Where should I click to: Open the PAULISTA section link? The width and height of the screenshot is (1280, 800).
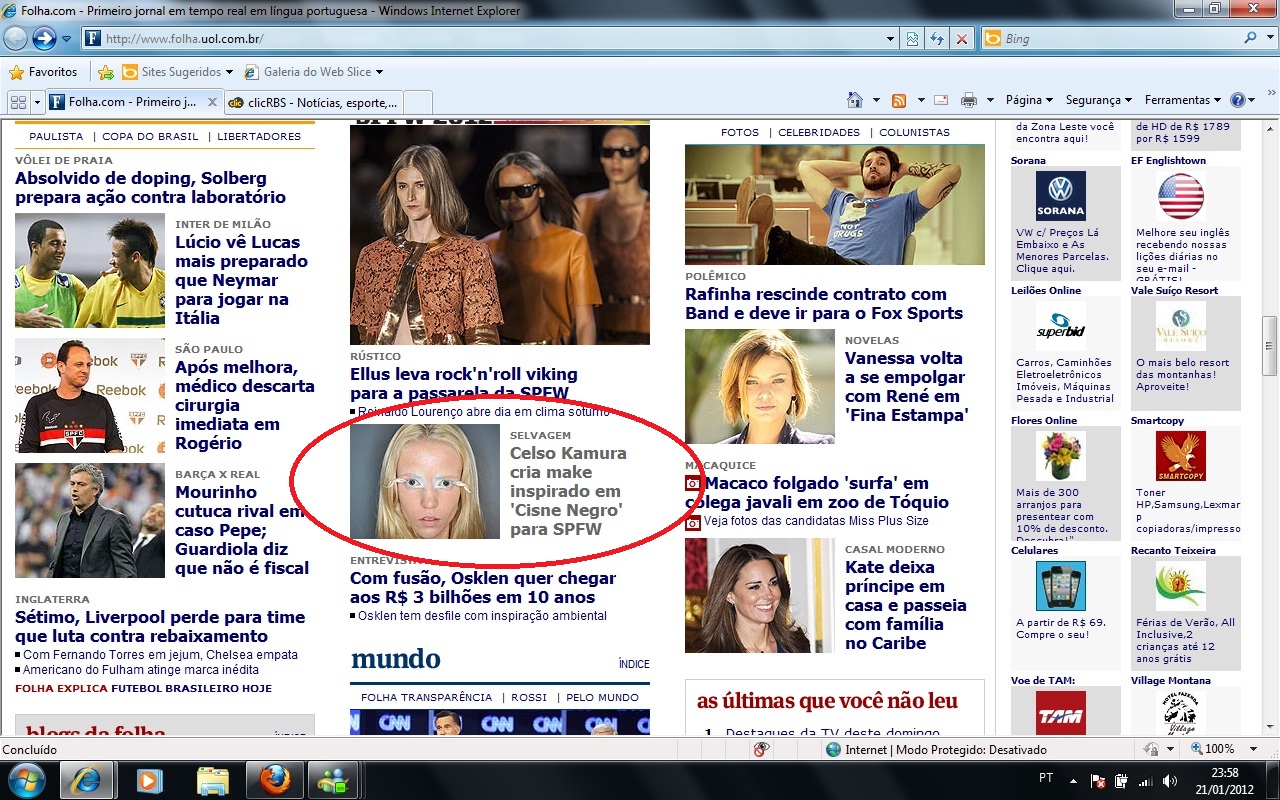click(x=56, y=136)
